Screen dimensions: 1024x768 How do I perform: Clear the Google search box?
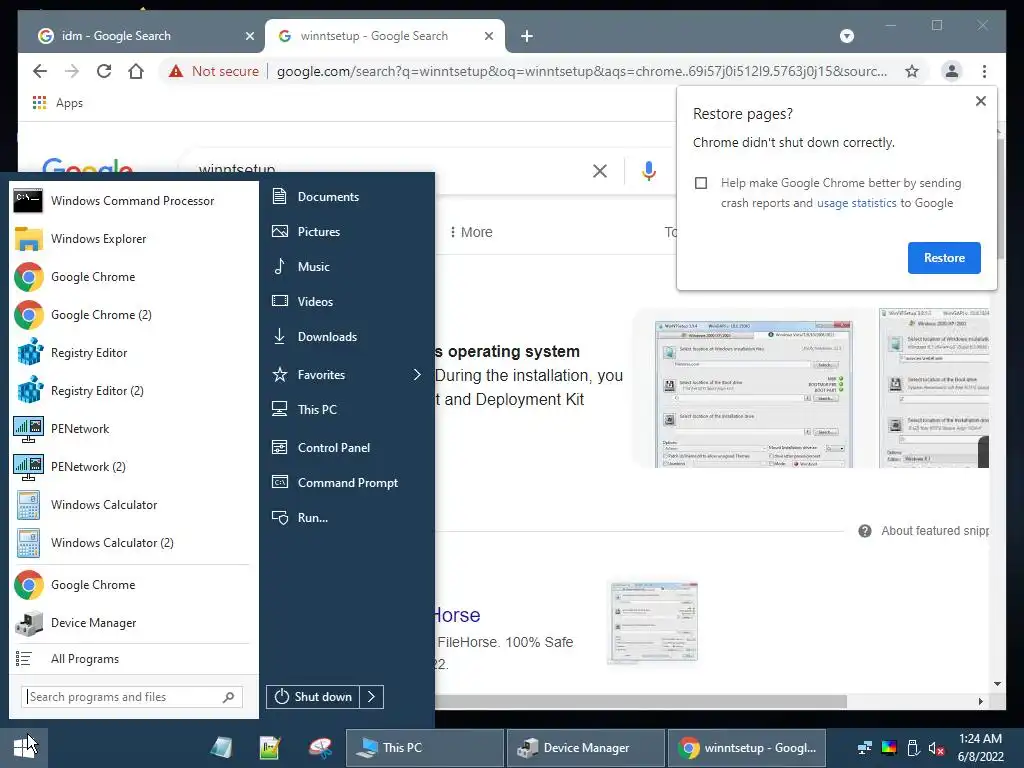pos(600,171)
